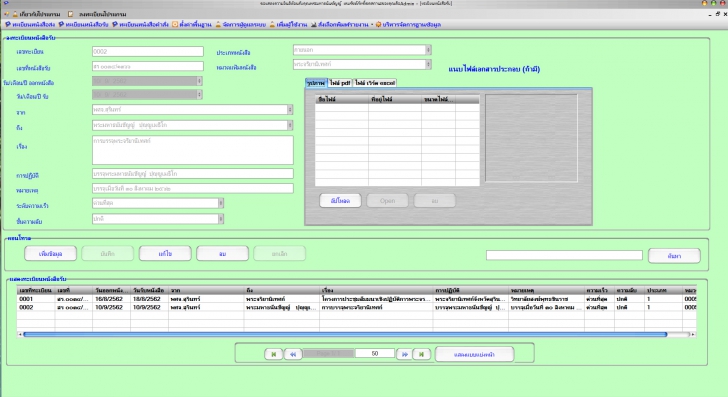This screenshot has width=728, height=397.
Task: Open the document category dropdown
Action: coord(429,65)
